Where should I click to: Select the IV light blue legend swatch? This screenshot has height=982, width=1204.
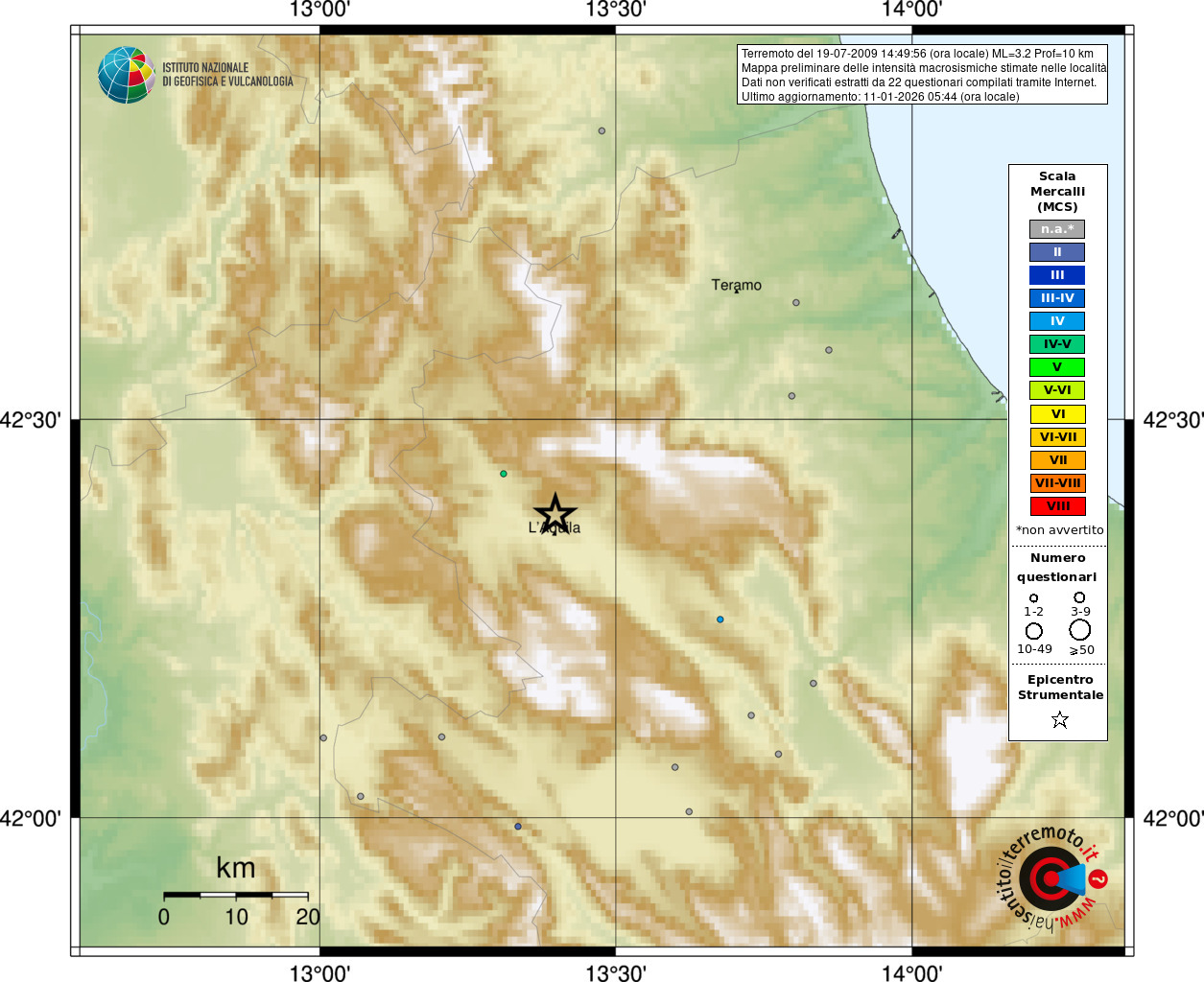pos(1057,321)
